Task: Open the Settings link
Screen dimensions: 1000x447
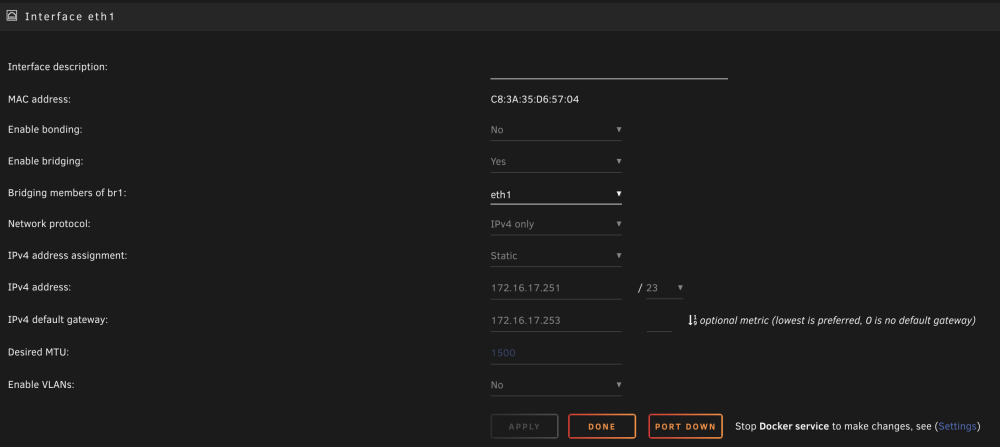Action: pyautogui.click(x=957, y=426)
